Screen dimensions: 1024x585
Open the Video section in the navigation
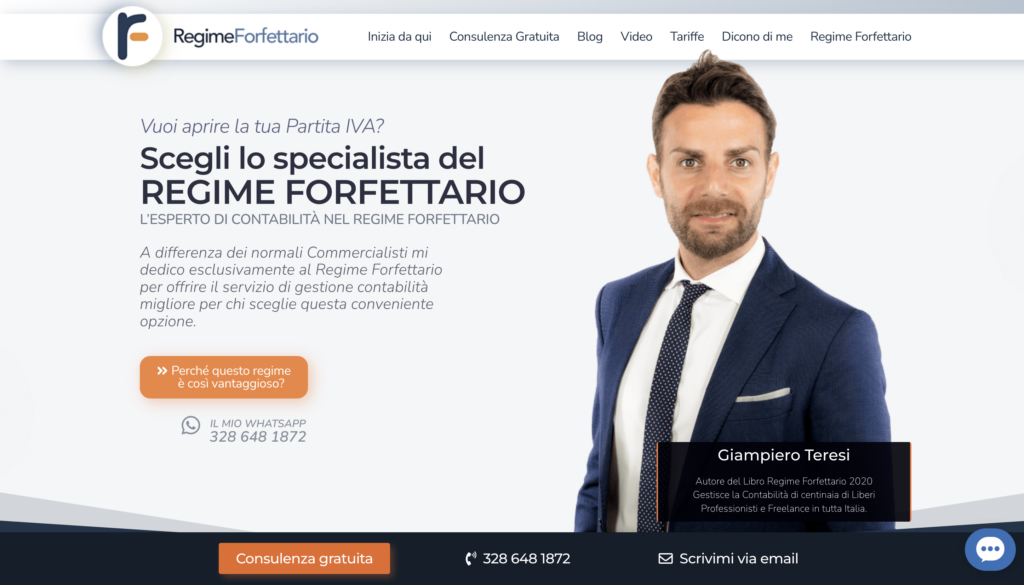636,37
